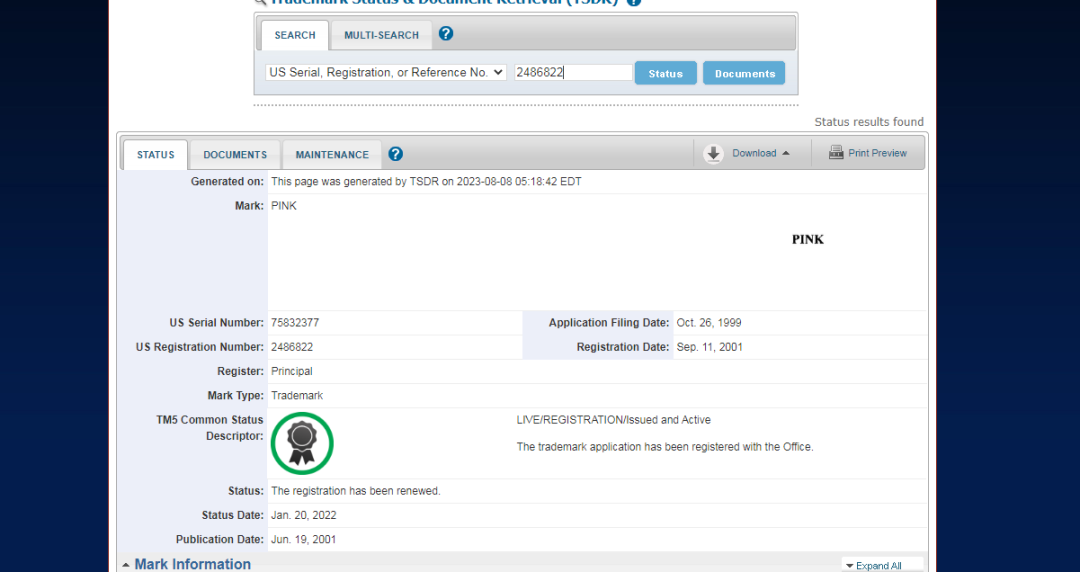Click the printer icon for Print Preview
The height and width of the screenshot is (572, 1080).
[x=836, y=152]
